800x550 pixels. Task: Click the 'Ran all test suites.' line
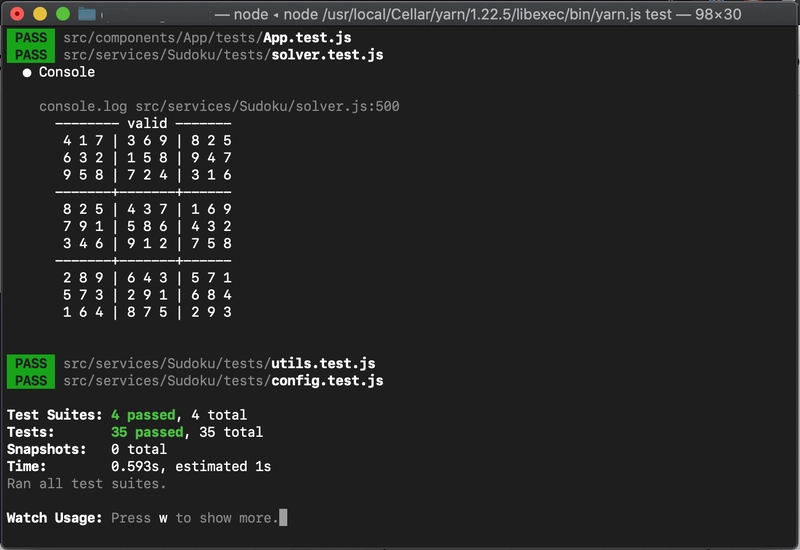[87, 484]
